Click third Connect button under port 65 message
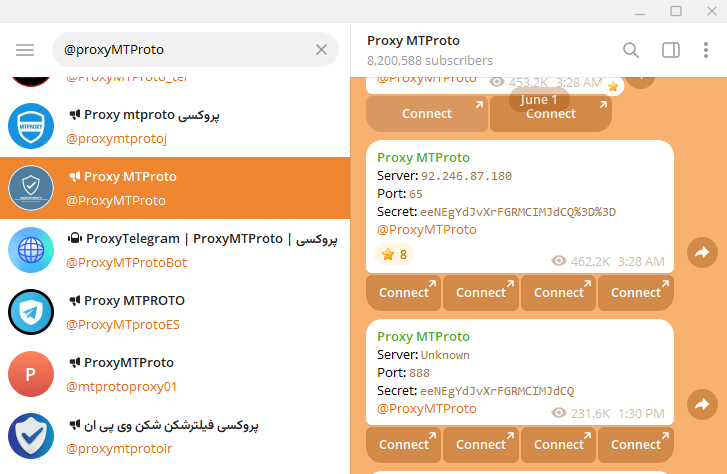Image resolution: width=727 pixels, height=474 pixels. 558,293
